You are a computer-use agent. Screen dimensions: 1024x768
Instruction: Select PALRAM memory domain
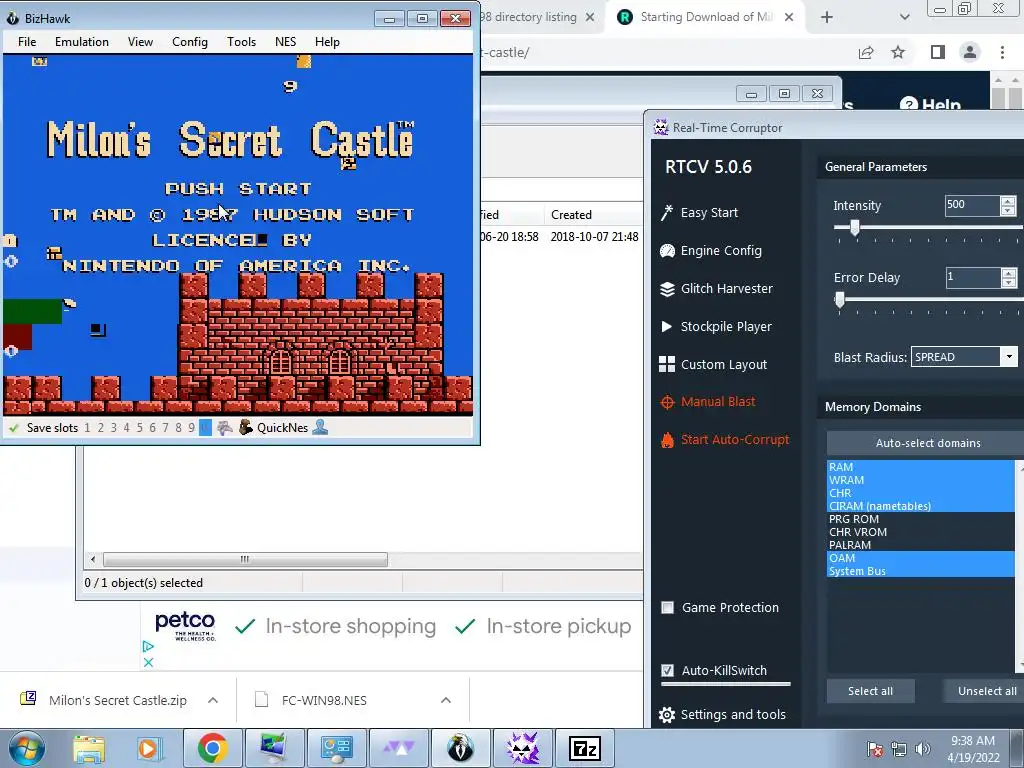click(921, 545)
